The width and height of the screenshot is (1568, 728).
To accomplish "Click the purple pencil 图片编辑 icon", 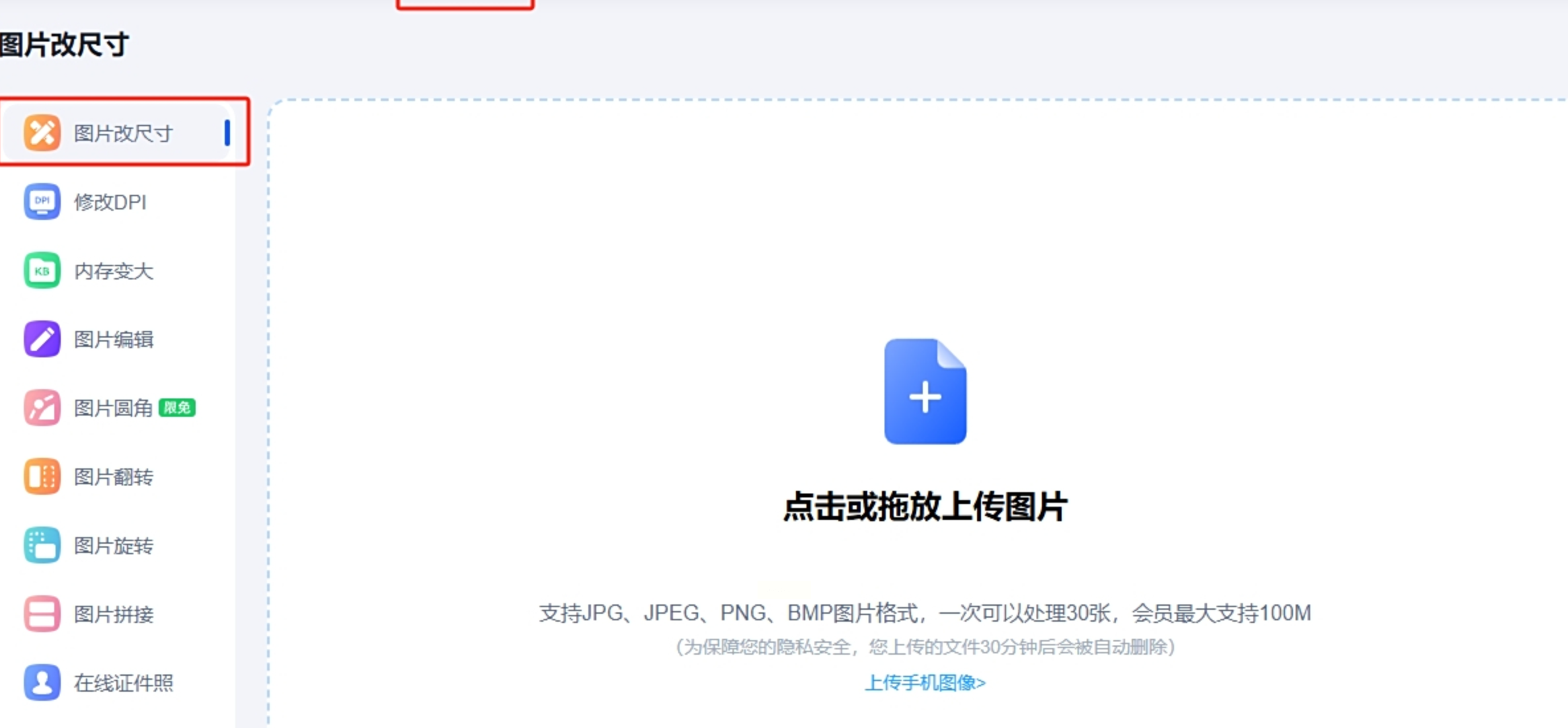I will [x=42, y=339].
